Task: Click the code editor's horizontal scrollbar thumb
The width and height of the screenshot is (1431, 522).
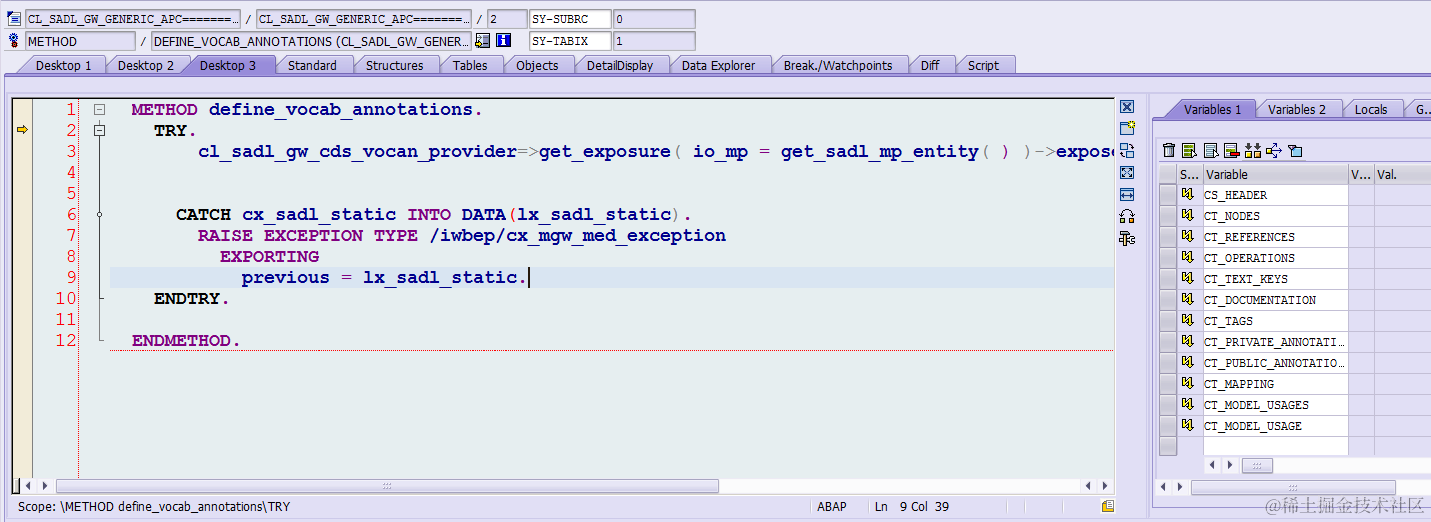Action: pyautogui.click(x=386, y=486)
